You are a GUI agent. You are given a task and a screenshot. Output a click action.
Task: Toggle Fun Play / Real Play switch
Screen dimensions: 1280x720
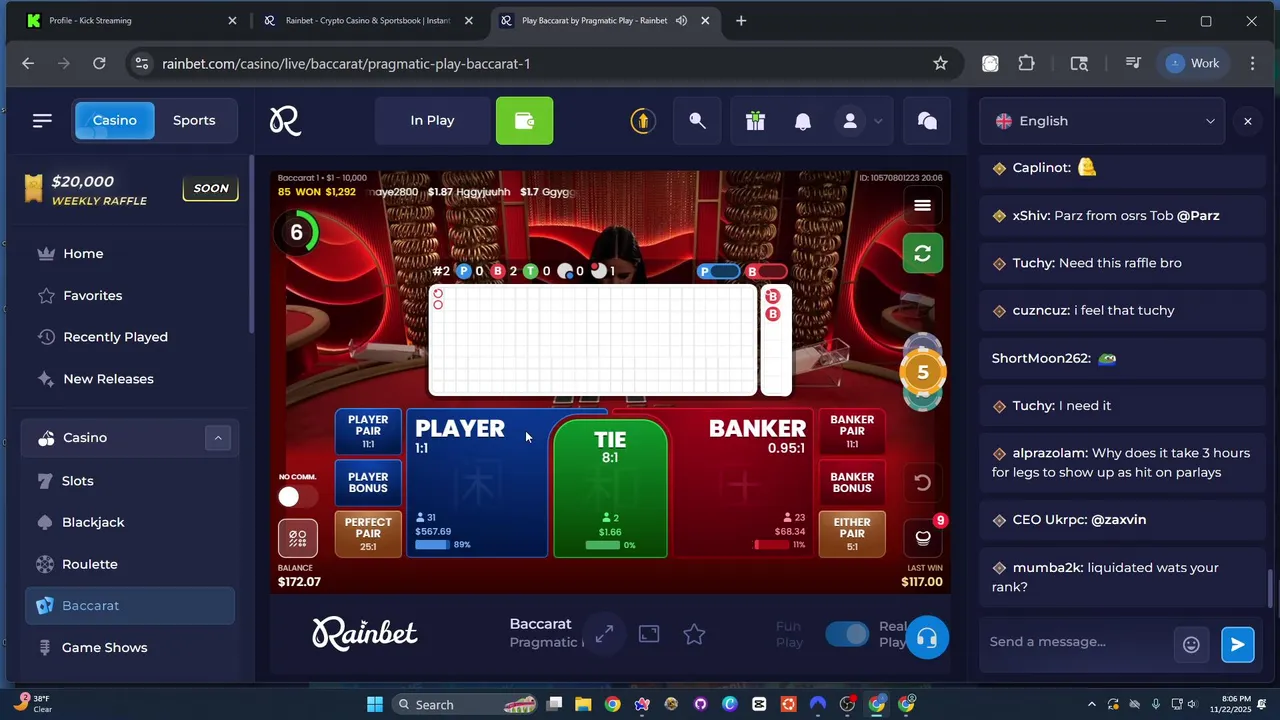[848, 634]
